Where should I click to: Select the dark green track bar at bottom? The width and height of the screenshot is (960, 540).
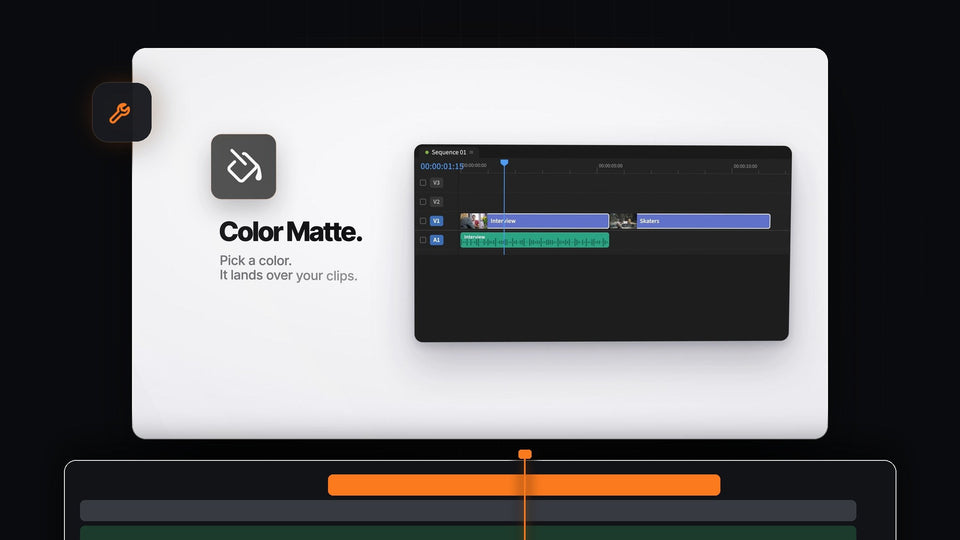pos(468,533)
